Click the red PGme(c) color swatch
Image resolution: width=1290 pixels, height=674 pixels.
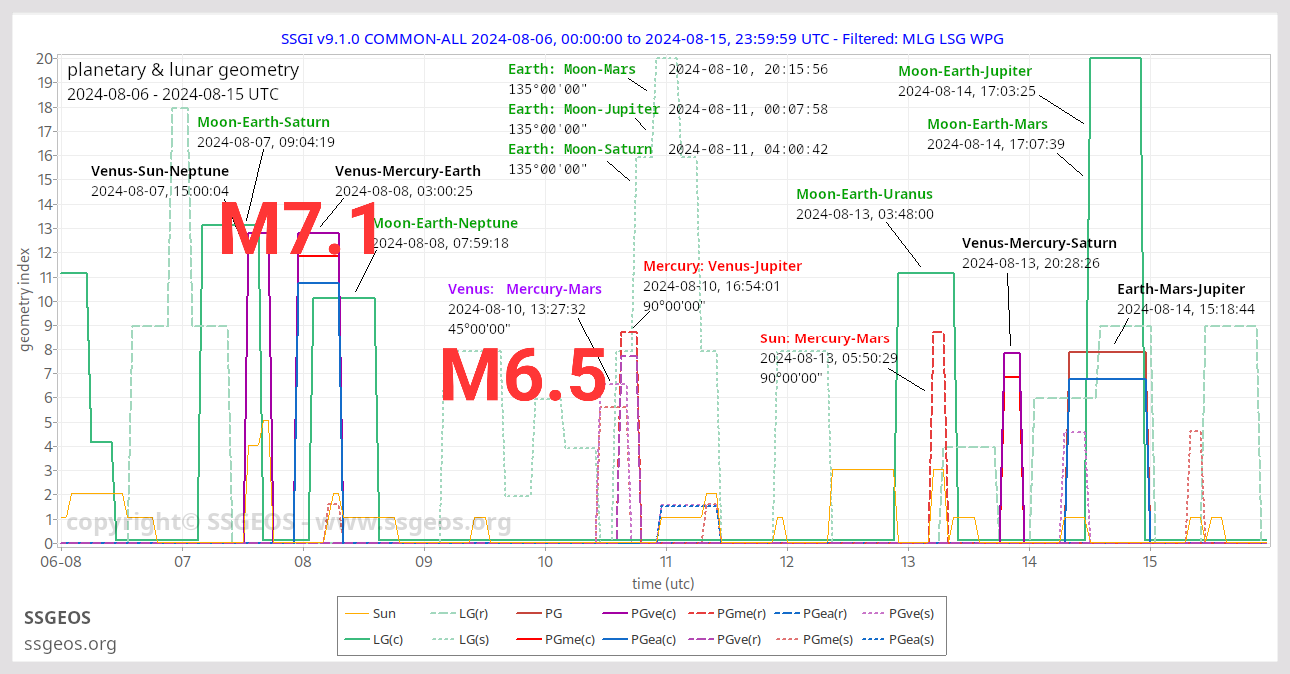pyautogui.click(x=530, y=640)
